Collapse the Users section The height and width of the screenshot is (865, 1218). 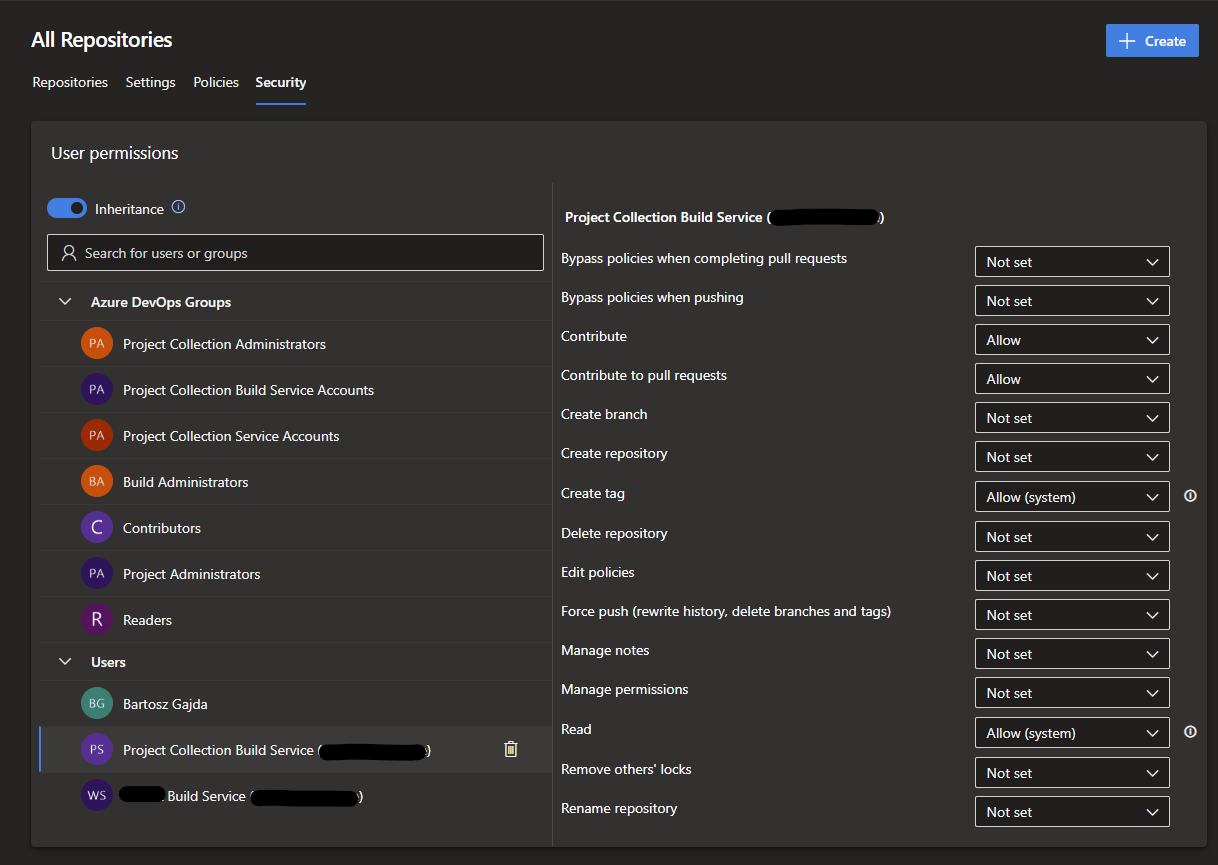[x=66, y=662]
